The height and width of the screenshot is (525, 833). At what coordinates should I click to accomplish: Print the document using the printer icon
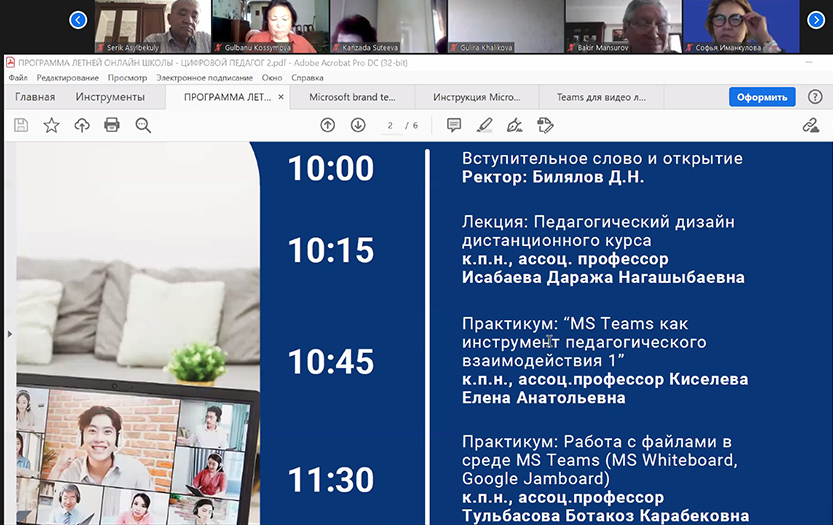pyautogui.click(x=112, y=125)
